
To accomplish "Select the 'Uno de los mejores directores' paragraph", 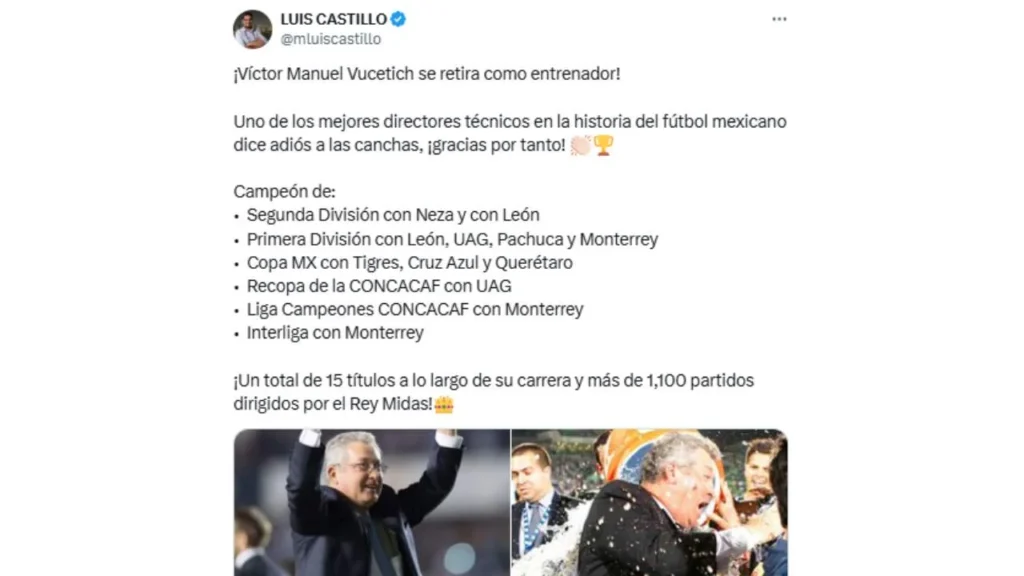I will coord(510,133).
